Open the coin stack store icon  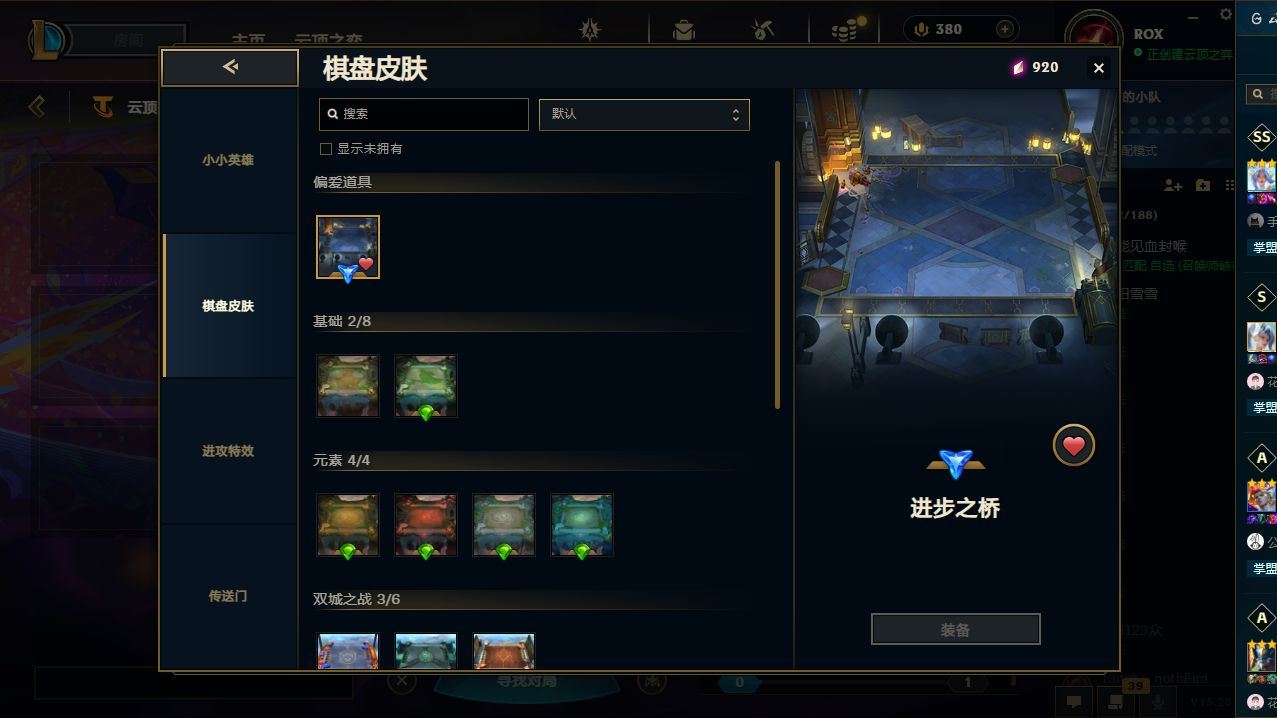click(x=846, y=30)
